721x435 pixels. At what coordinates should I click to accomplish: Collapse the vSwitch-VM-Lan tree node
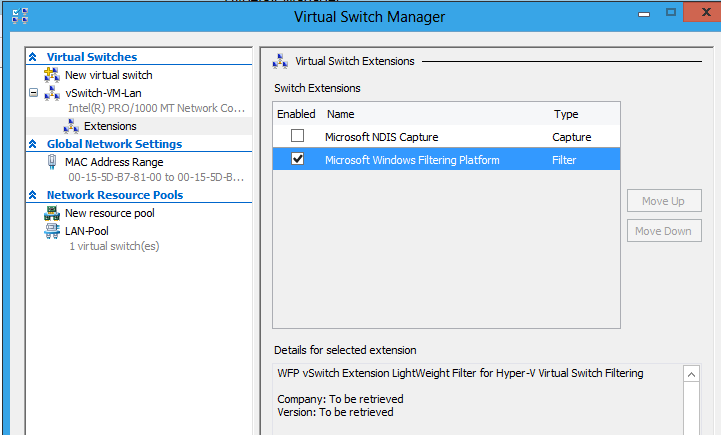(33, 92)
